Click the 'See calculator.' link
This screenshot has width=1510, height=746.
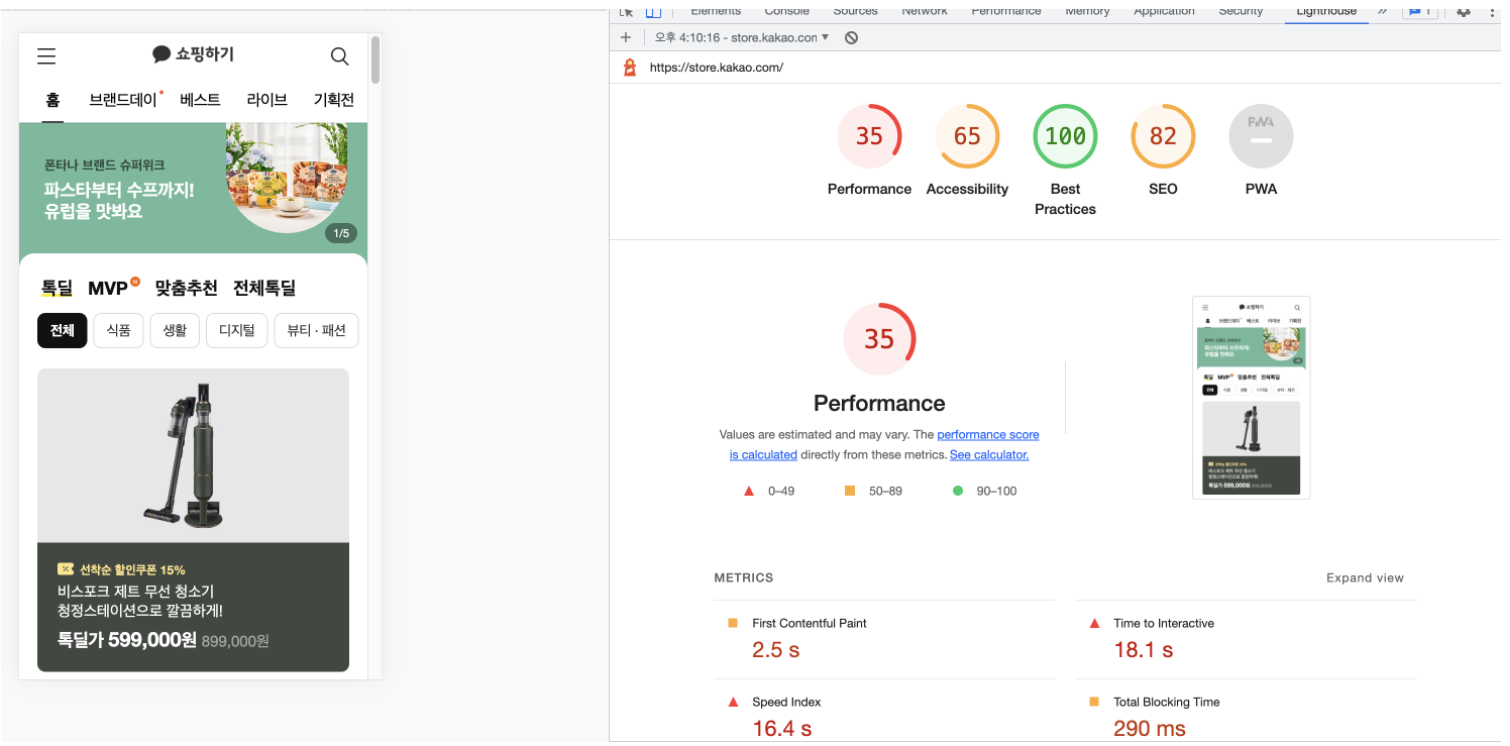point(989,455)
